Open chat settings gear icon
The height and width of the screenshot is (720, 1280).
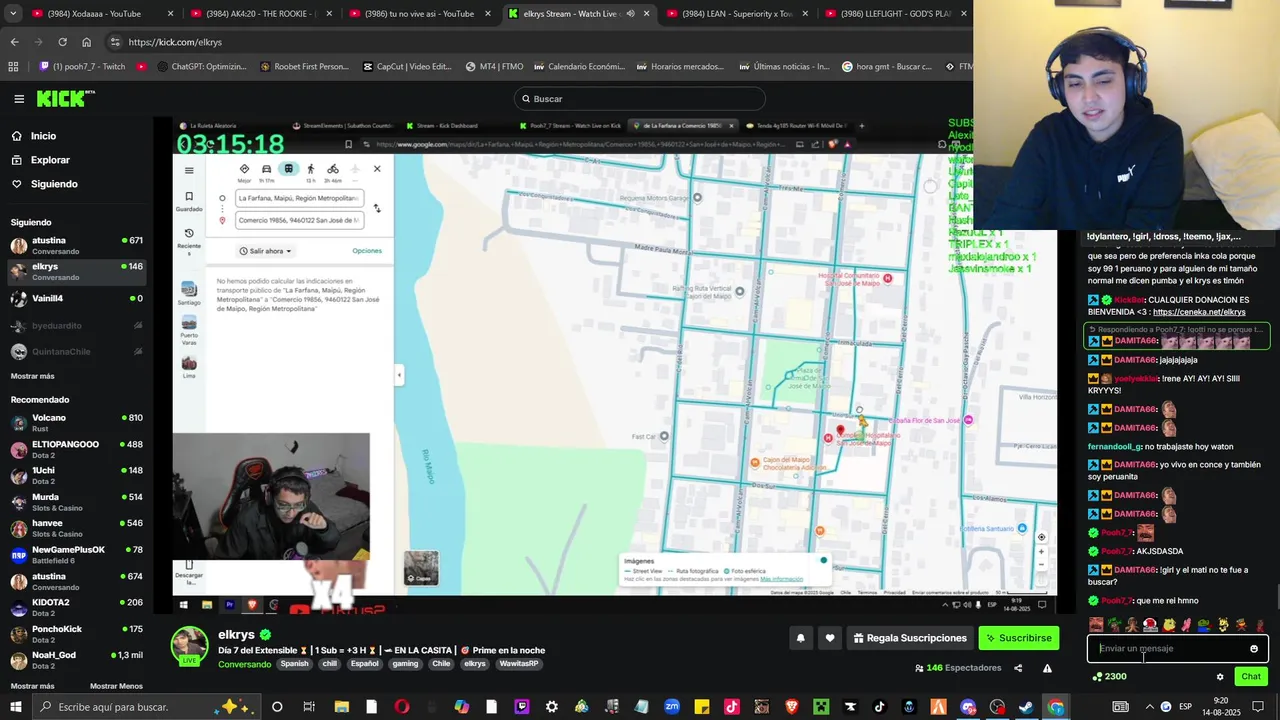coord(1220,677)
